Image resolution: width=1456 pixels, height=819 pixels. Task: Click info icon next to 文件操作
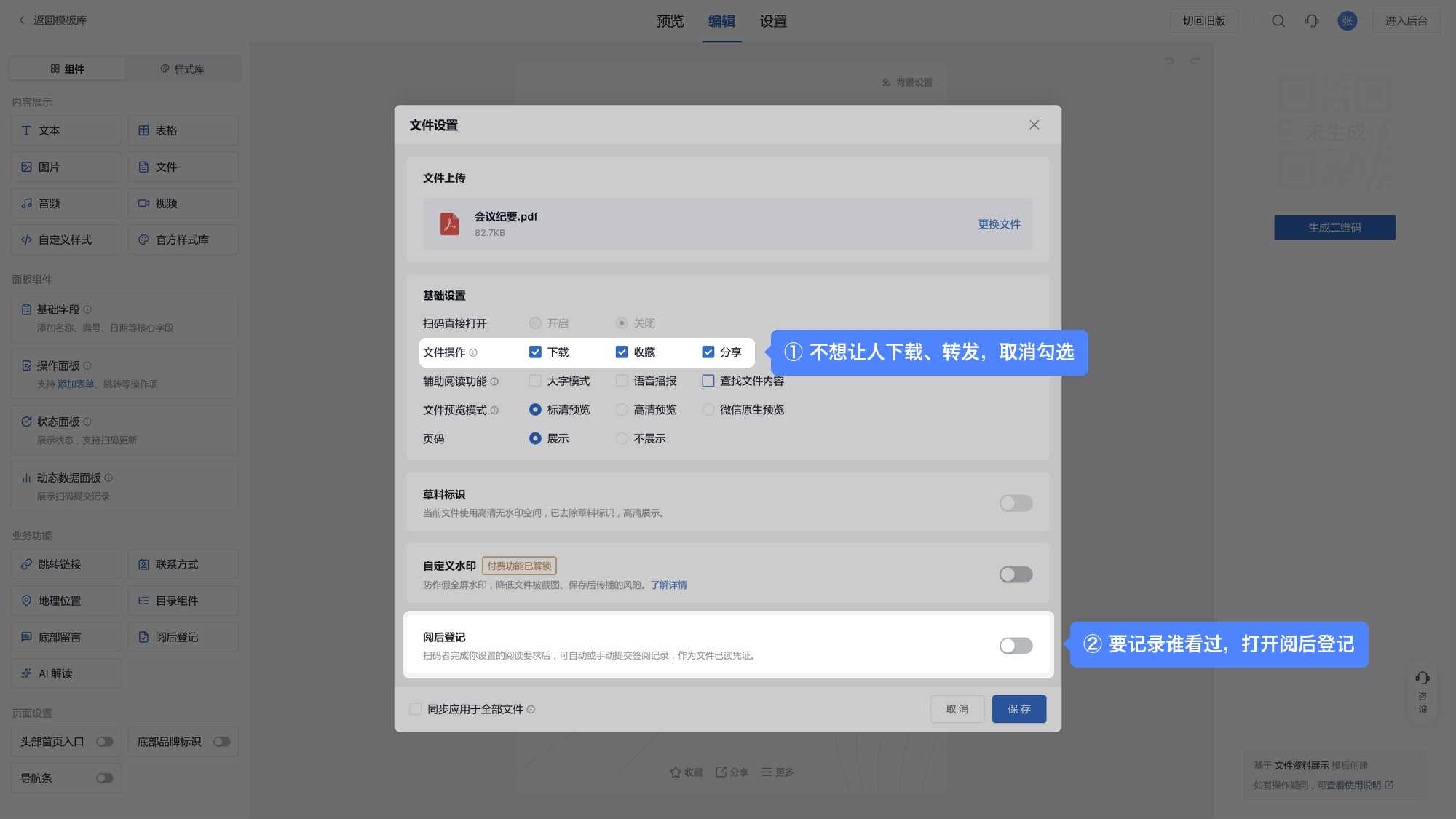pyautogui.click(x=473, y=353)
